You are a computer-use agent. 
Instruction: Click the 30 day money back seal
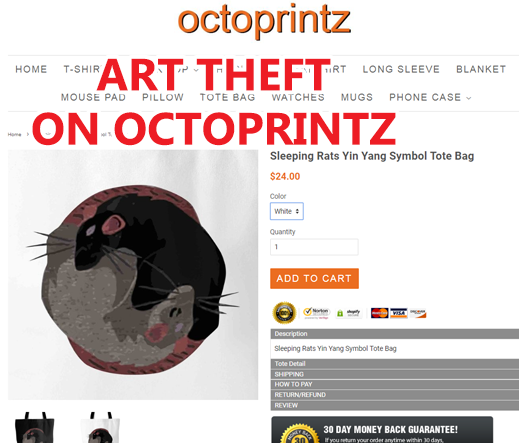(x=299, y=434)
